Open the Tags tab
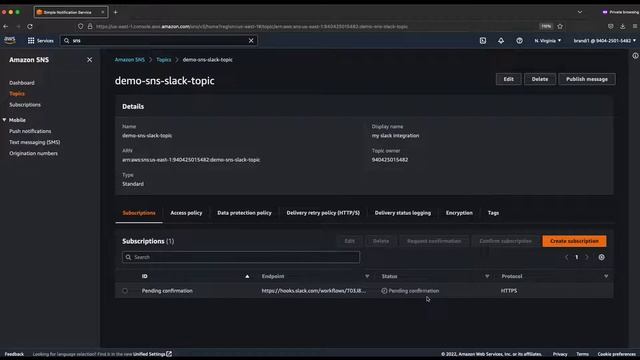 (x=493, y=213)
